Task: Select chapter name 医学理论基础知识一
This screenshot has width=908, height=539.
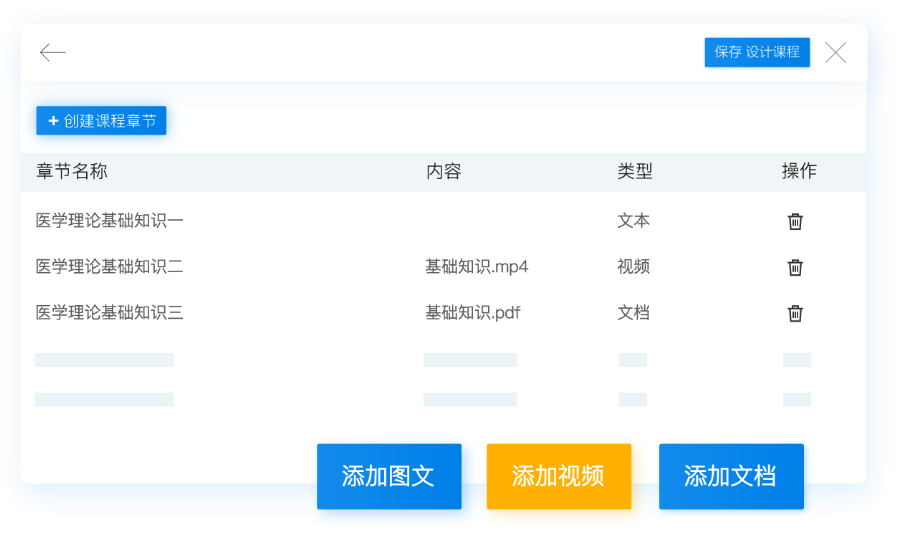Action: 110,221
